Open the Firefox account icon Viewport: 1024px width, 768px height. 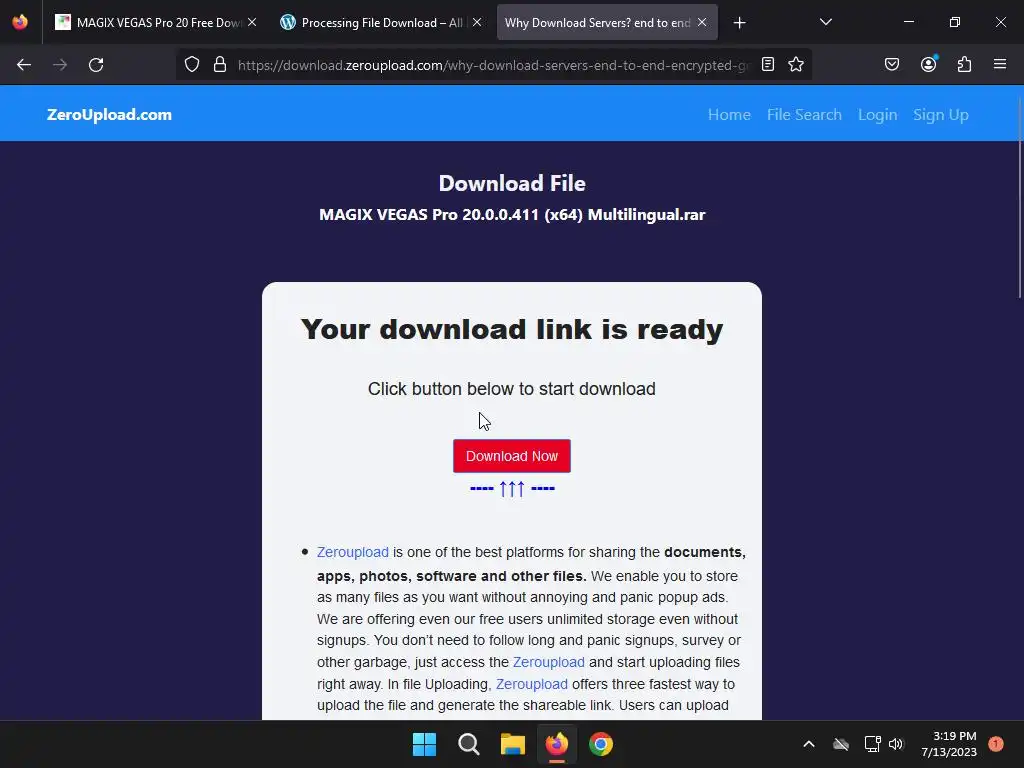(x=928, y=65)
